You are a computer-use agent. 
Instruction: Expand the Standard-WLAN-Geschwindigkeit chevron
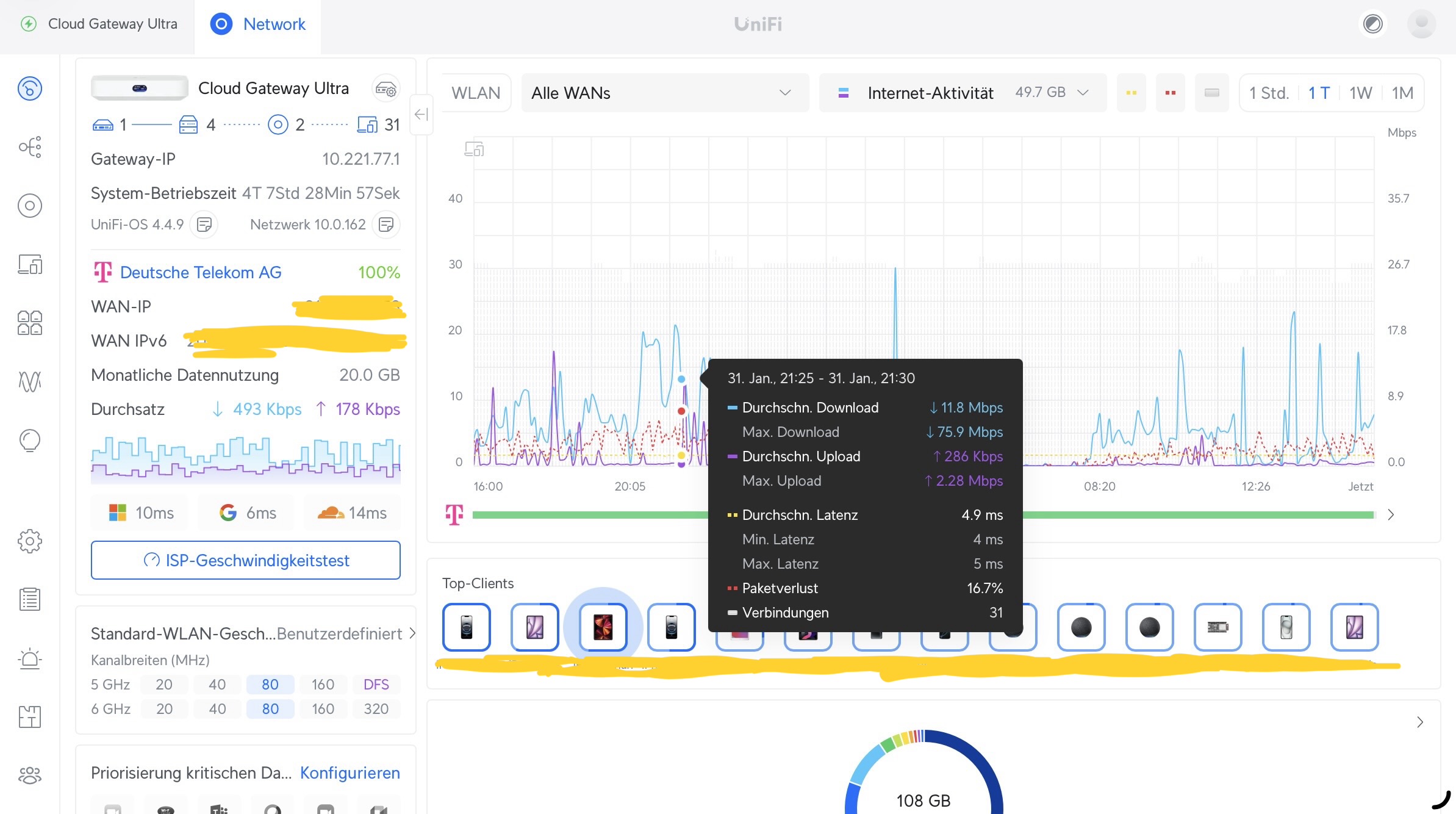tap(412, 633)
